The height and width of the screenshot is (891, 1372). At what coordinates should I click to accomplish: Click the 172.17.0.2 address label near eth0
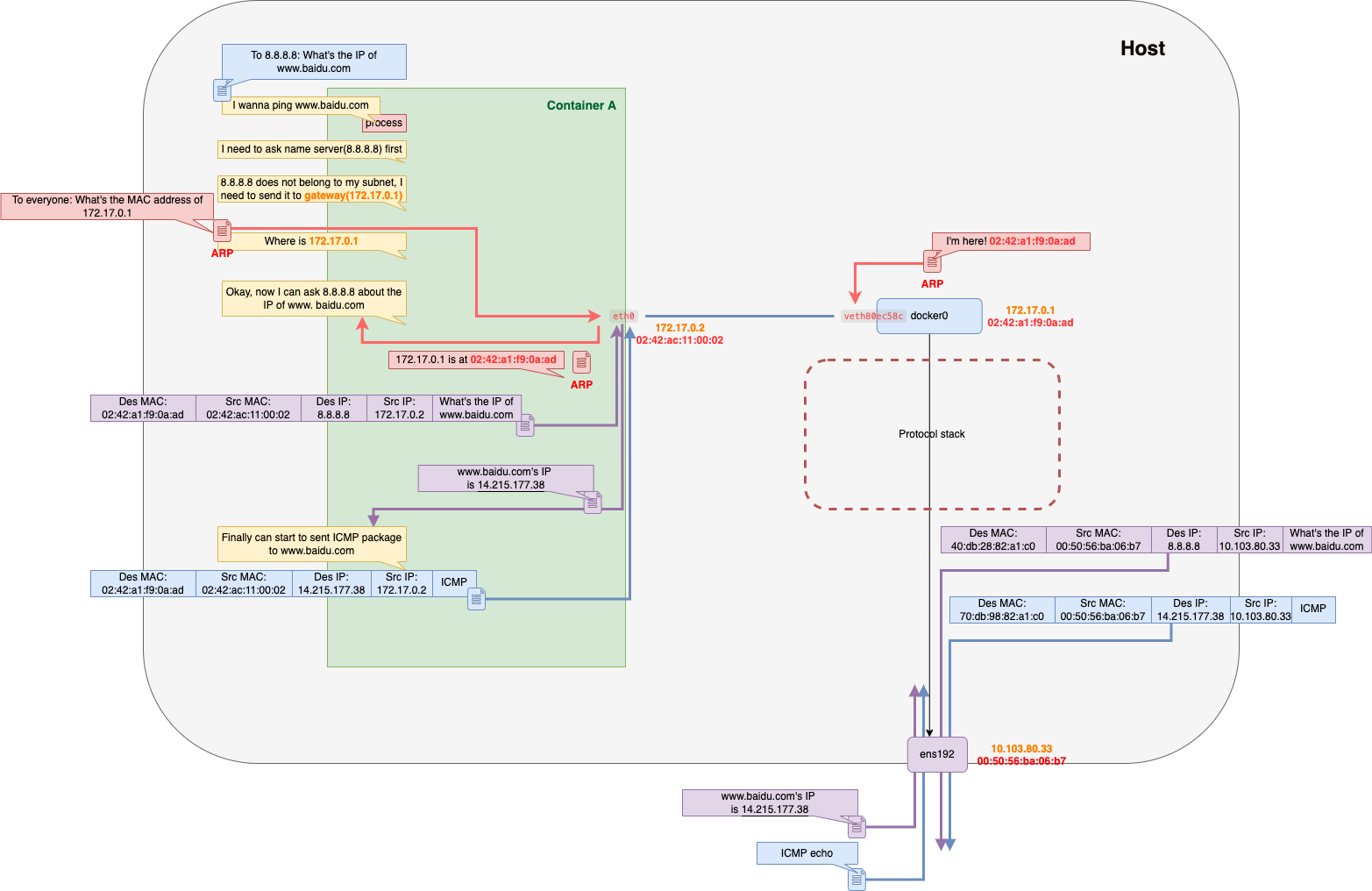coord(679,328)
